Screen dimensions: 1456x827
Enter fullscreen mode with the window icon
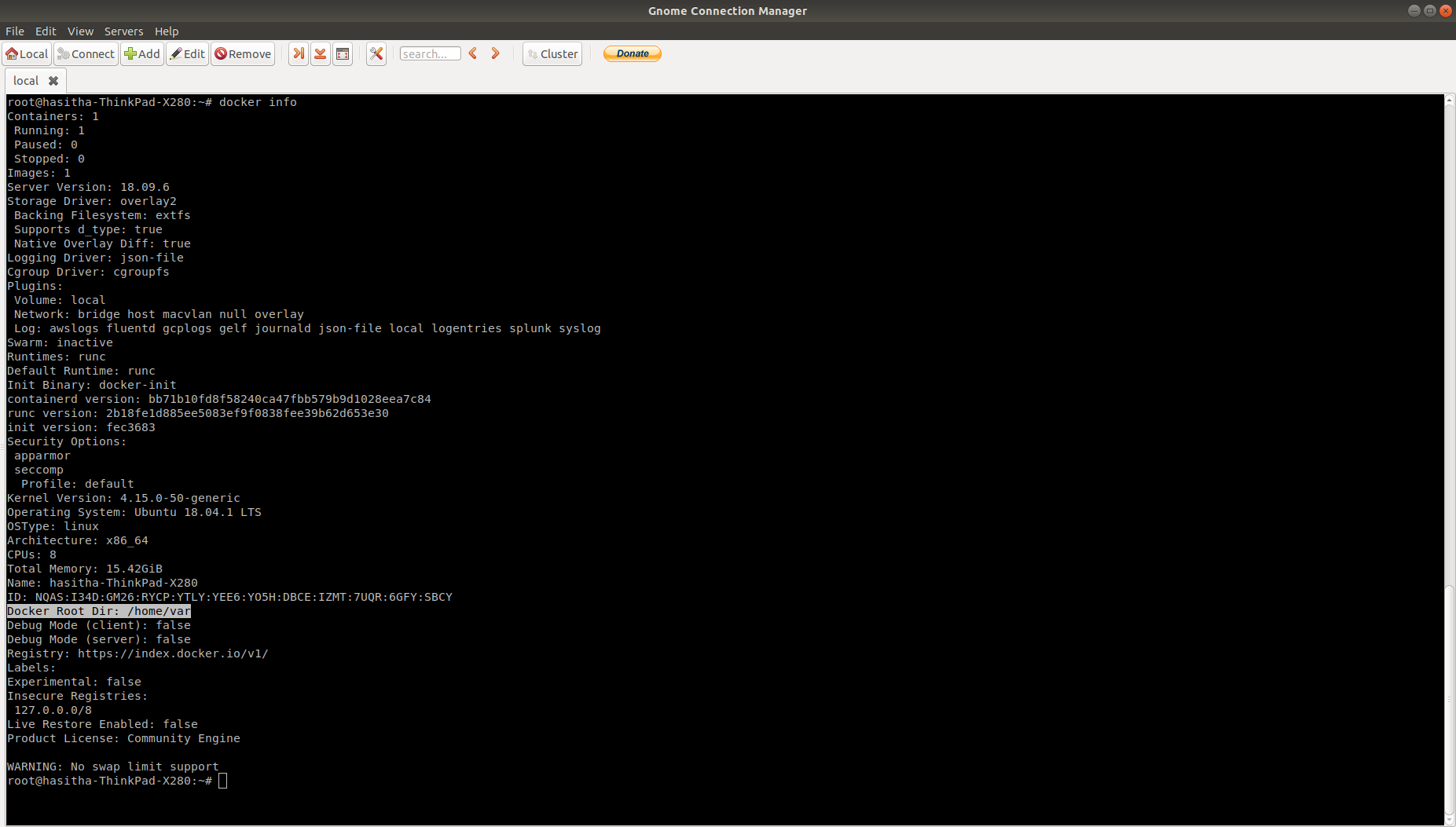coord(343,53)
